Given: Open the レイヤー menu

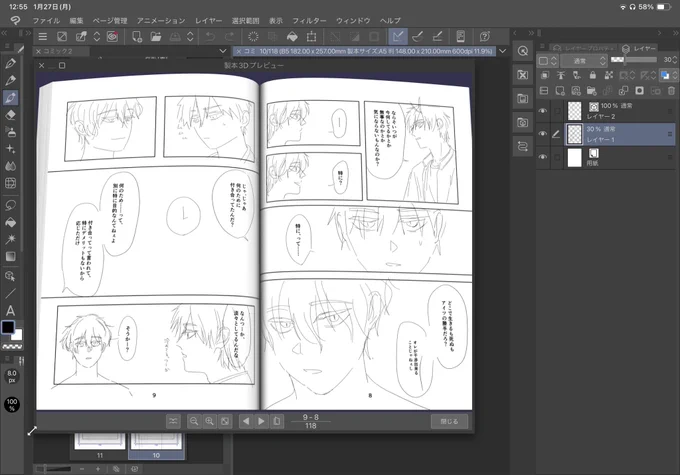Looking at the screenshot, I should (208, 20).
